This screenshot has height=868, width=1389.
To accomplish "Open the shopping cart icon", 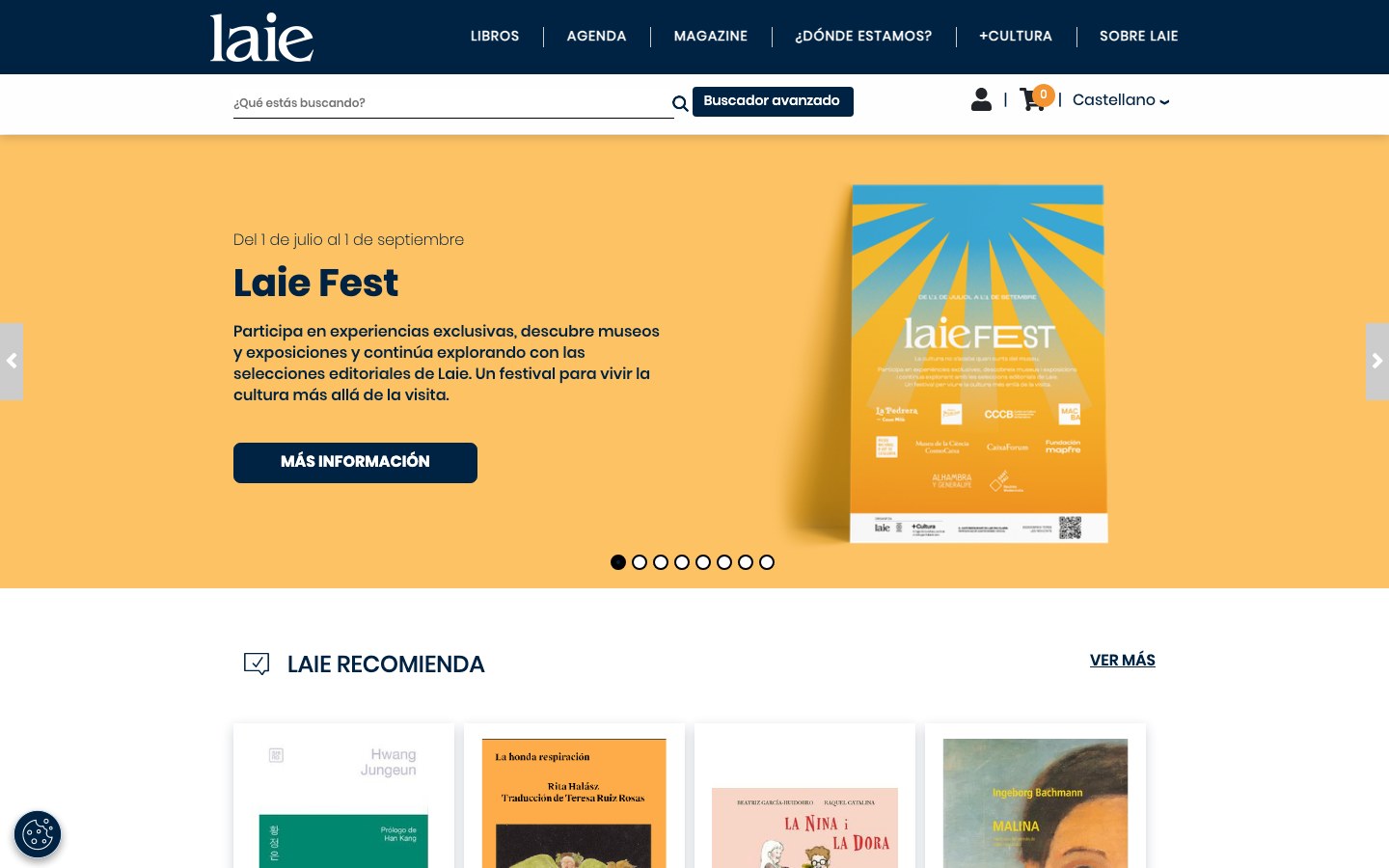I will tap(1033, 100).
